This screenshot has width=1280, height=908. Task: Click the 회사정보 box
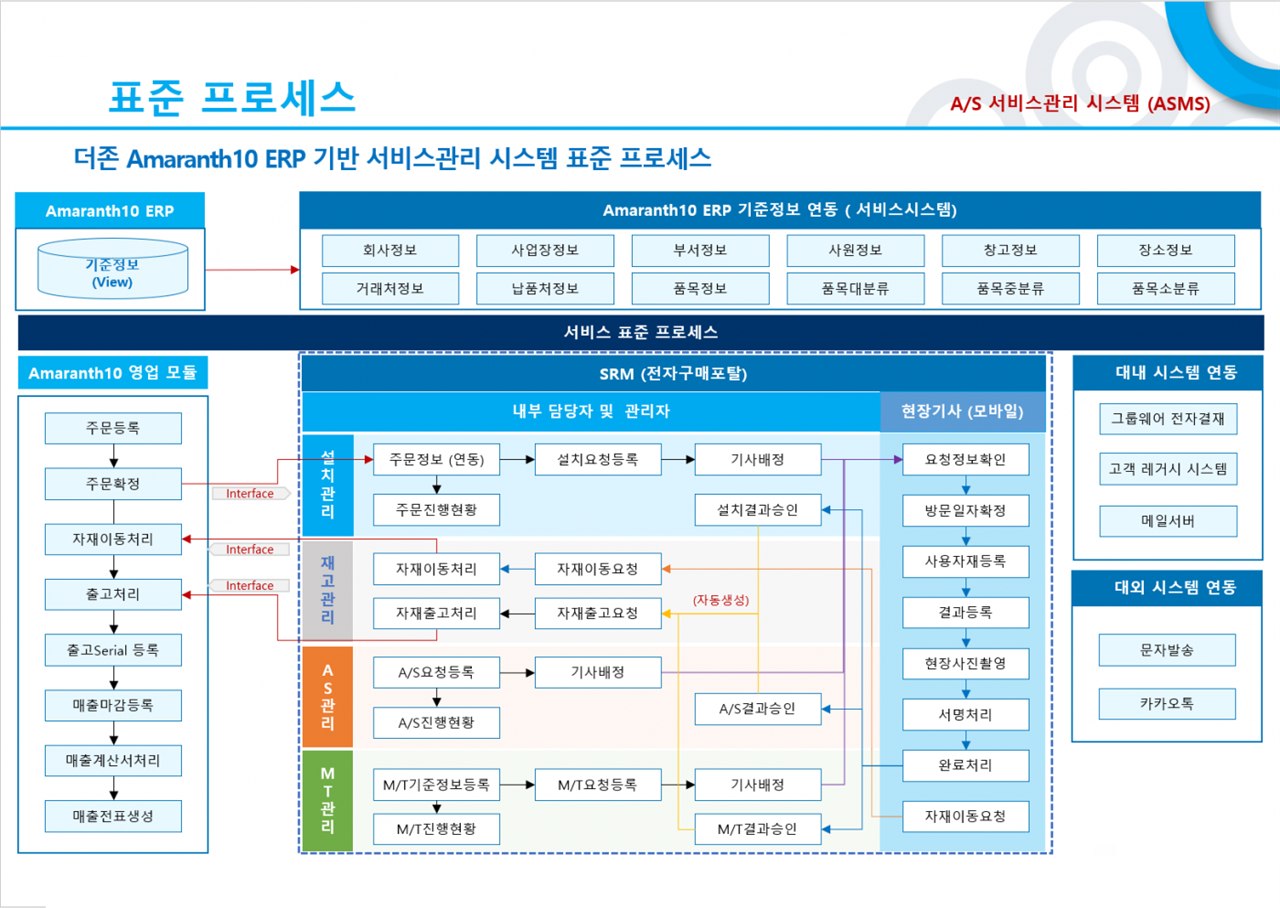(390, 250)
